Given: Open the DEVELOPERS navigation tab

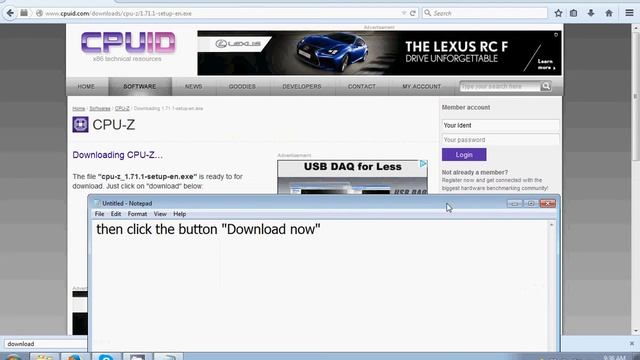Looking at the screenshot, I should coord(302,87).
